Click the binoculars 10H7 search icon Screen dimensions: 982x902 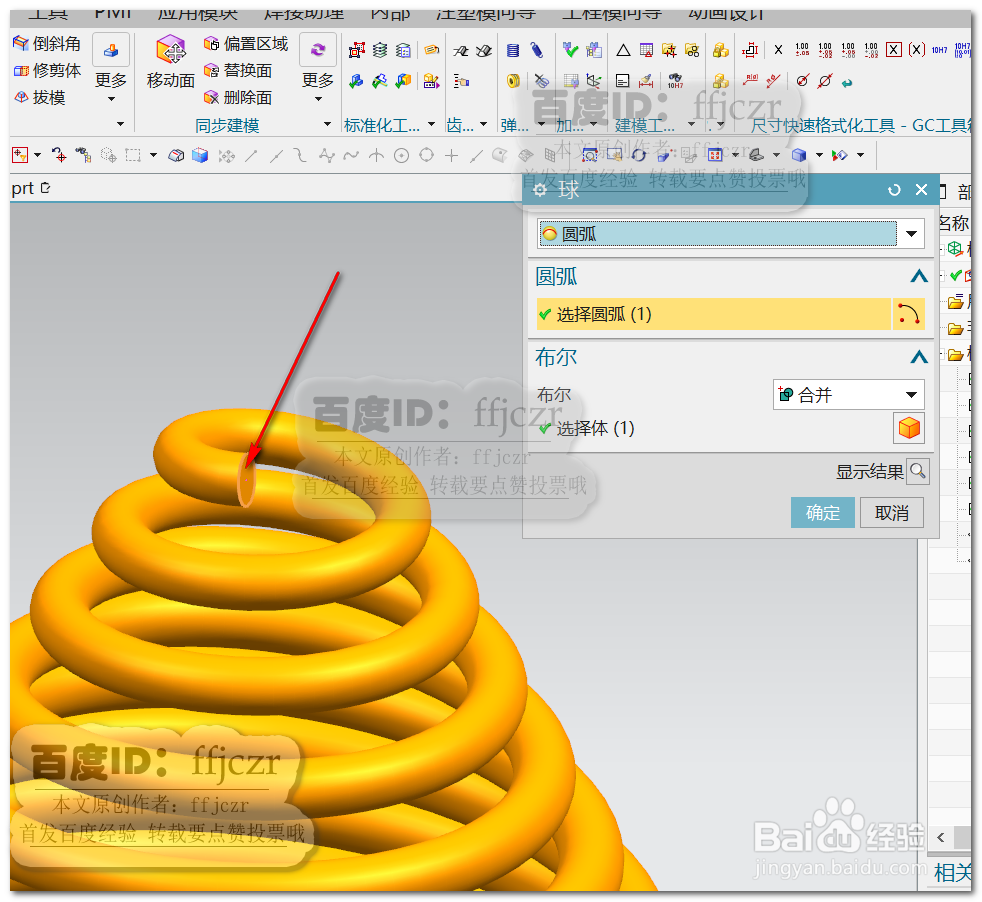[x=675, y=81]
